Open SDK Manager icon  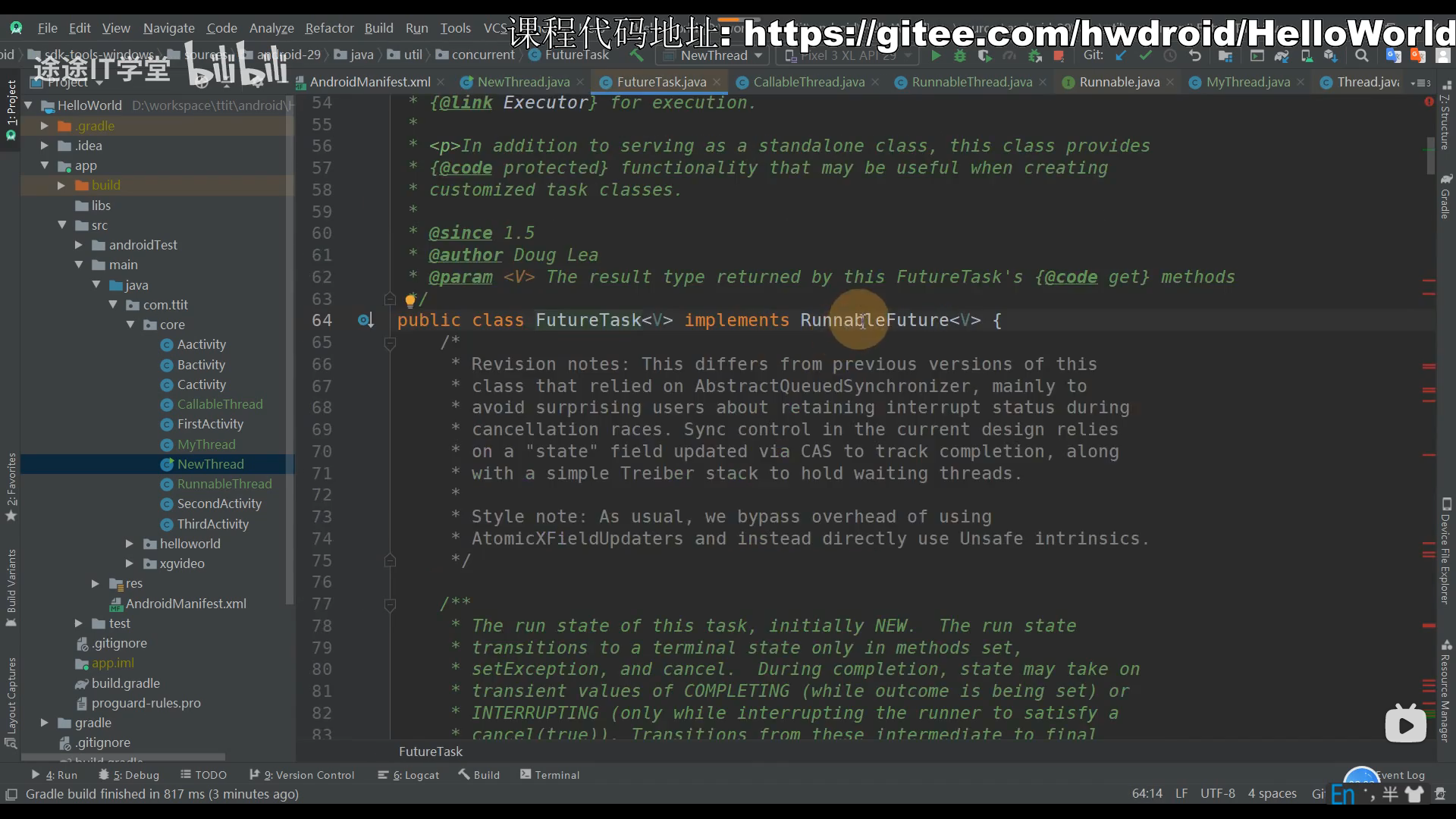(x=1331, y=55)
